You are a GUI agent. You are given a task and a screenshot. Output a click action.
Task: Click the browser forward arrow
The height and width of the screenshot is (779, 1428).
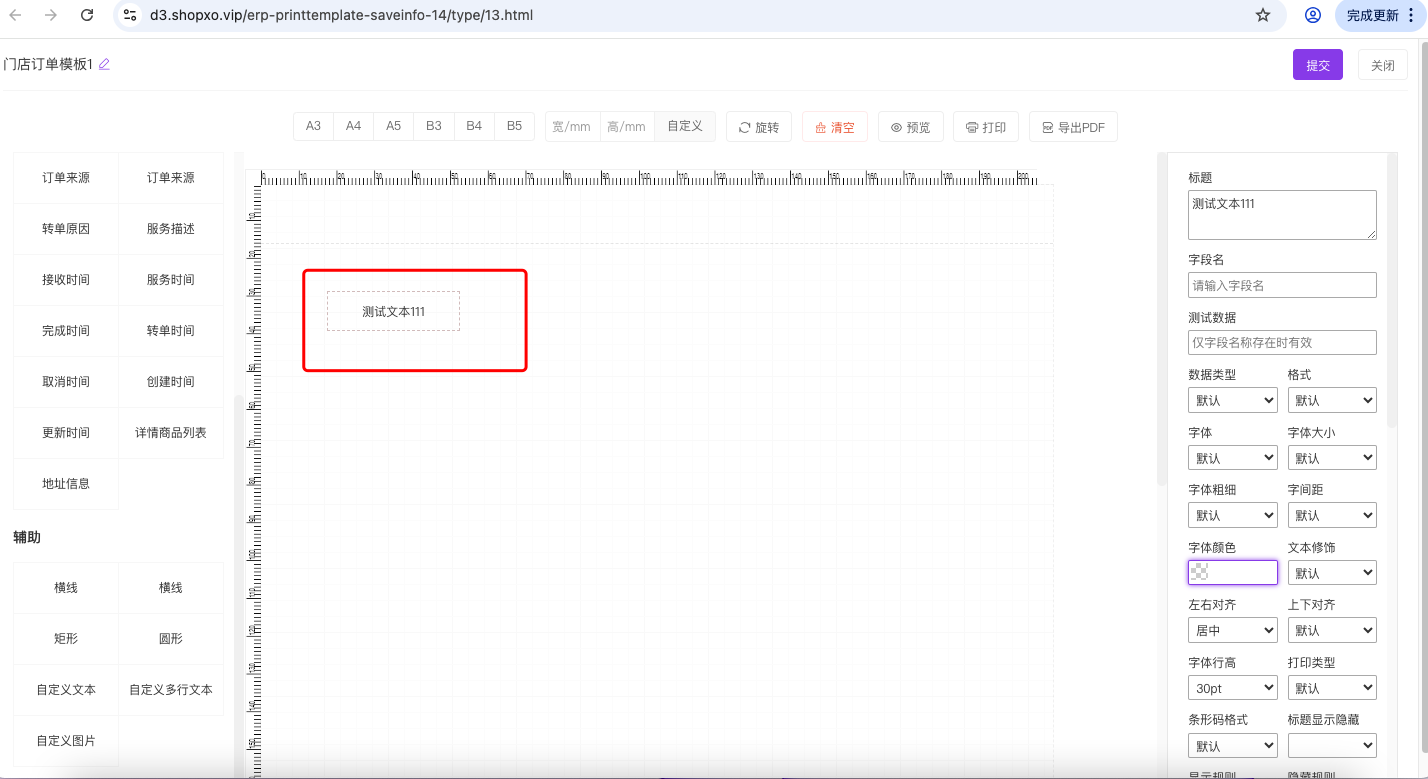(51, 15)
